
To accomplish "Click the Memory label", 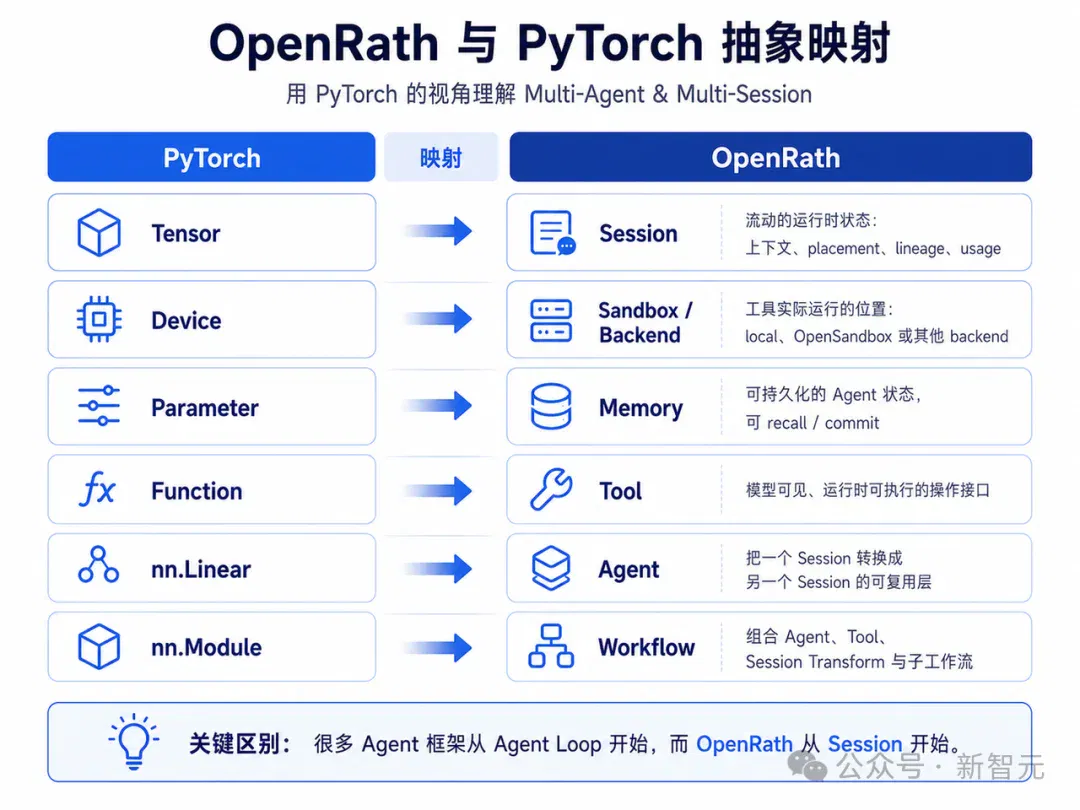I will pyautogui.click(x=641, y=408).
